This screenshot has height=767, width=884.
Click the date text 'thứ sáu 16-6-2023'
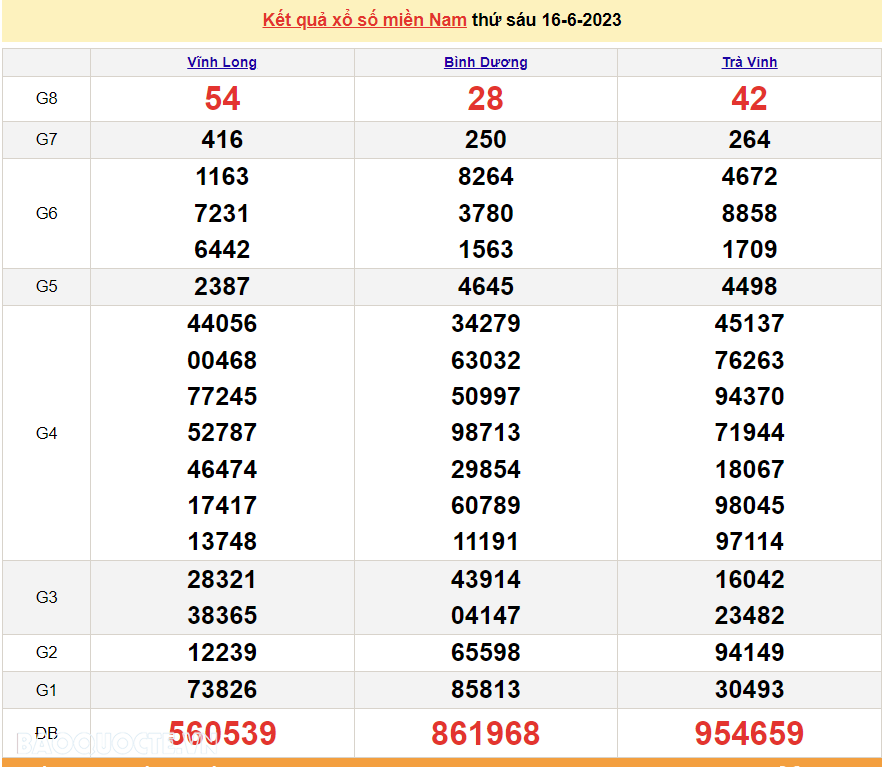point(547,20)
